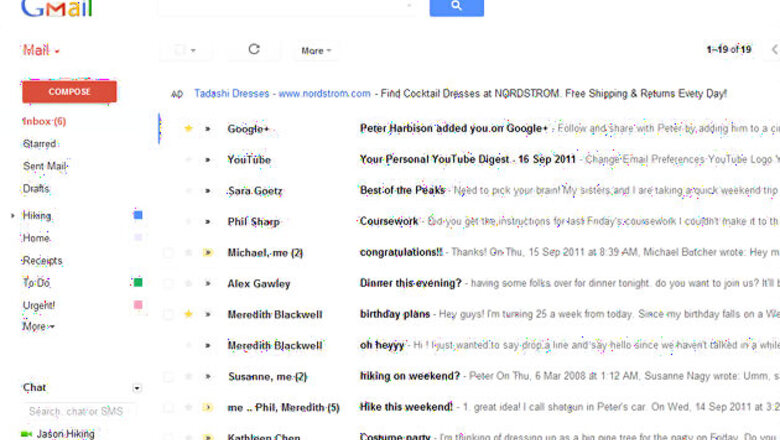Image resolution: width=780 pixels, height=440 pixels.
Task: Click the blue Hiking label color swatch
Action: point(138,215)
